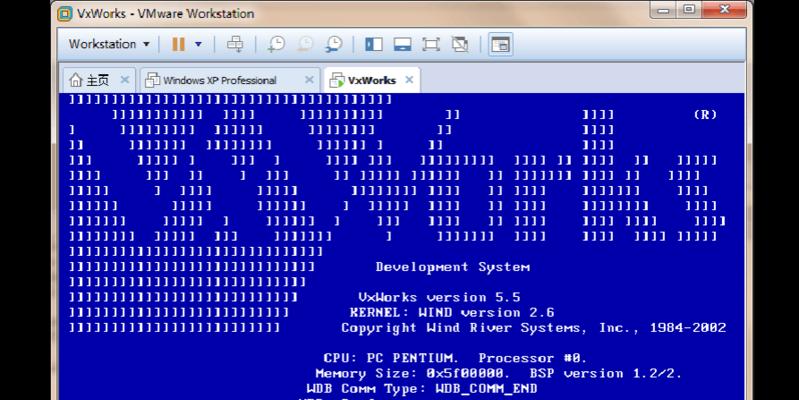799x400 pixels.
Task: Click the 'BSP version 1.2/2.' text
Action: (x=606, y=374)
